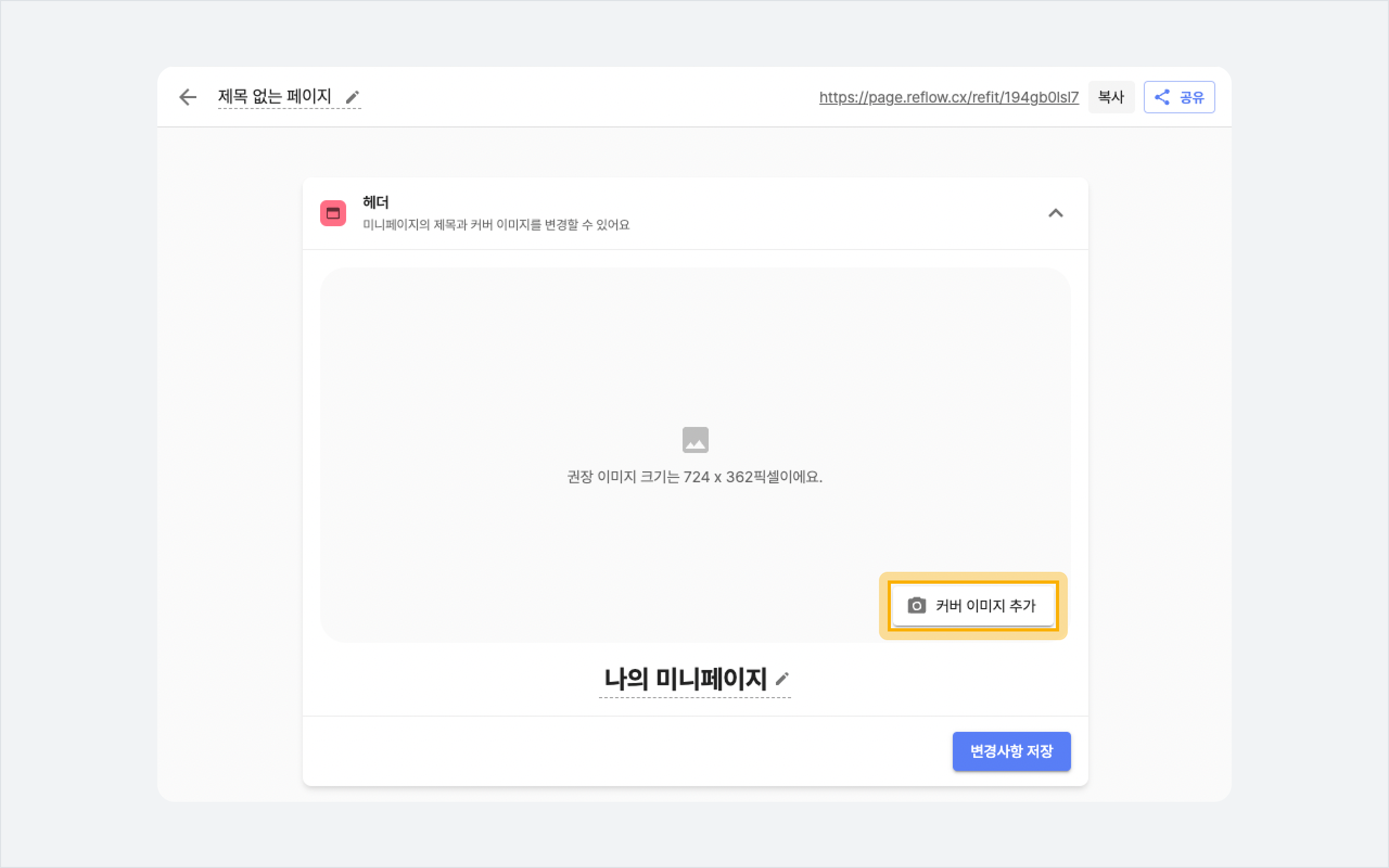
Task: Click the pink 헤더 section icon
Action: click(x=333, y=213)
